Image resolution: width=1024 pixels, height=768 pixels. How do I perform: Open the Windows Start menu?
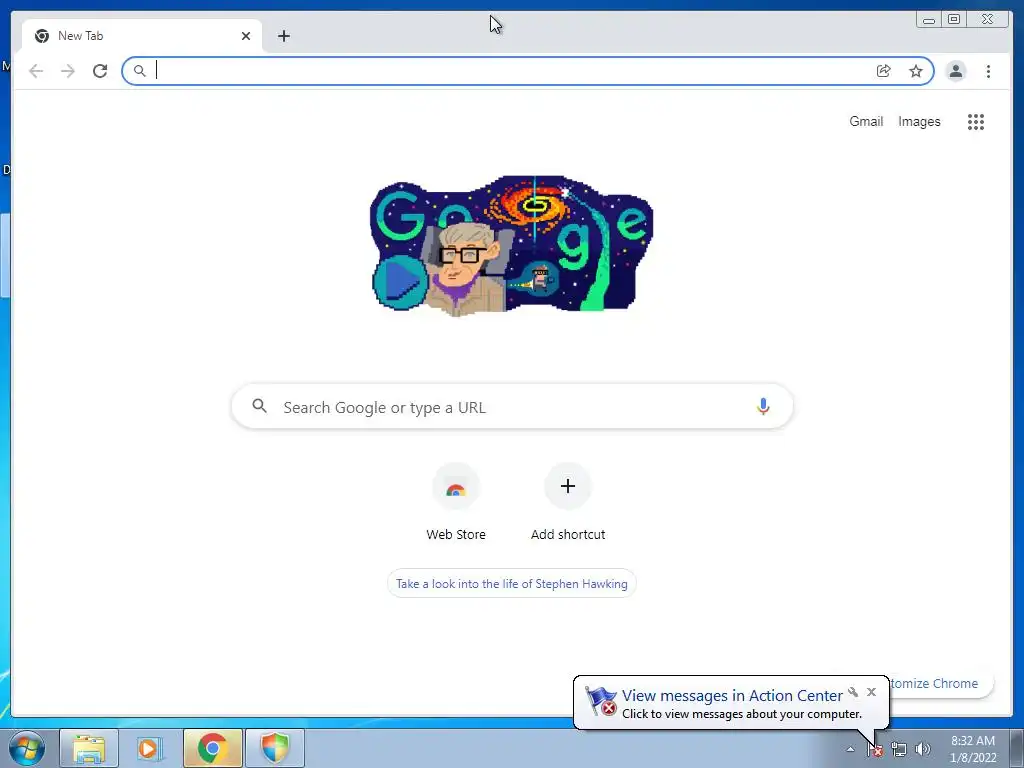pyautogui.click(x=27, y=748)
